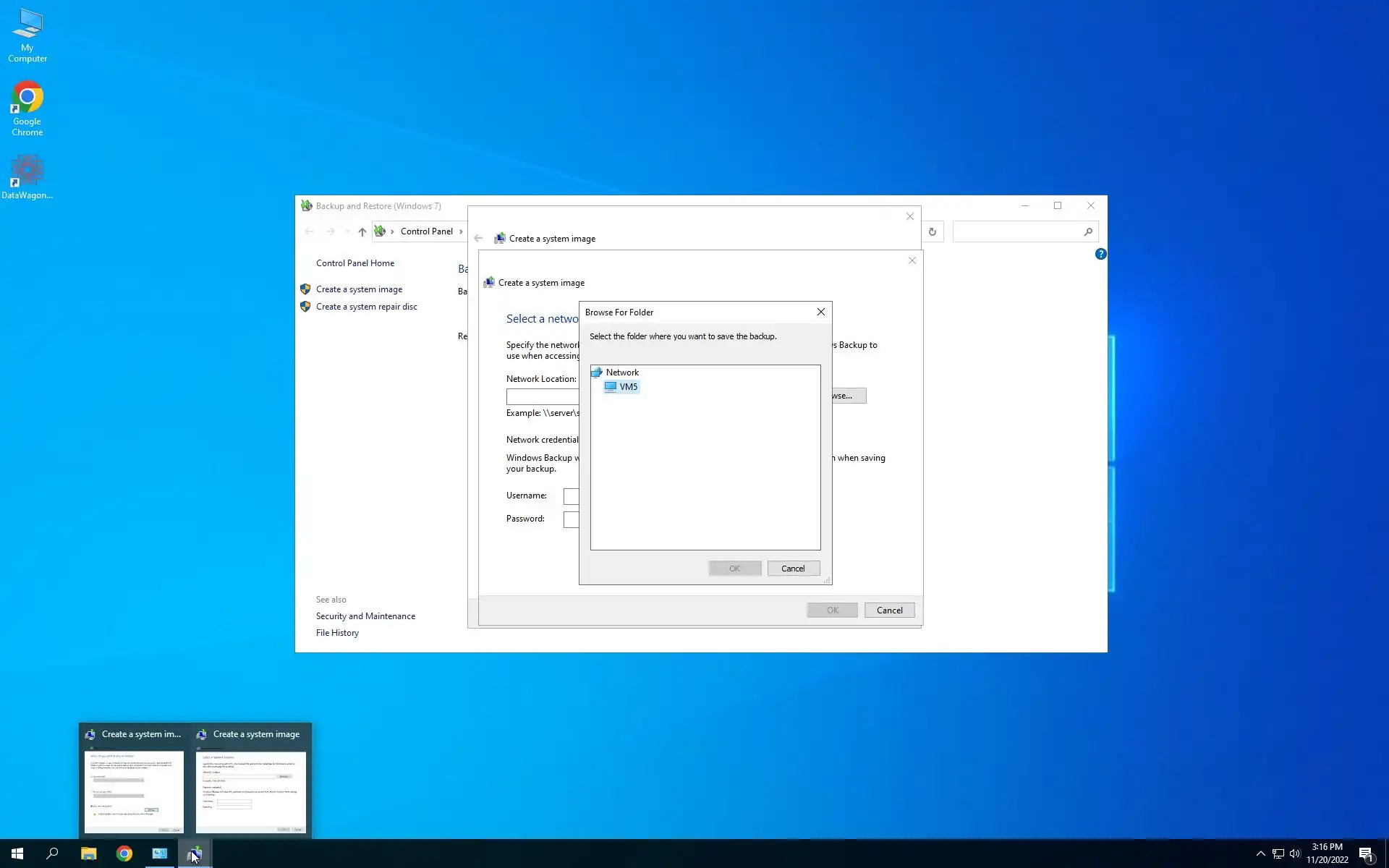Close the Browse For Folder dialog
The width and height of the screenshot is (1389, 868).
click(x=820, y=312)
